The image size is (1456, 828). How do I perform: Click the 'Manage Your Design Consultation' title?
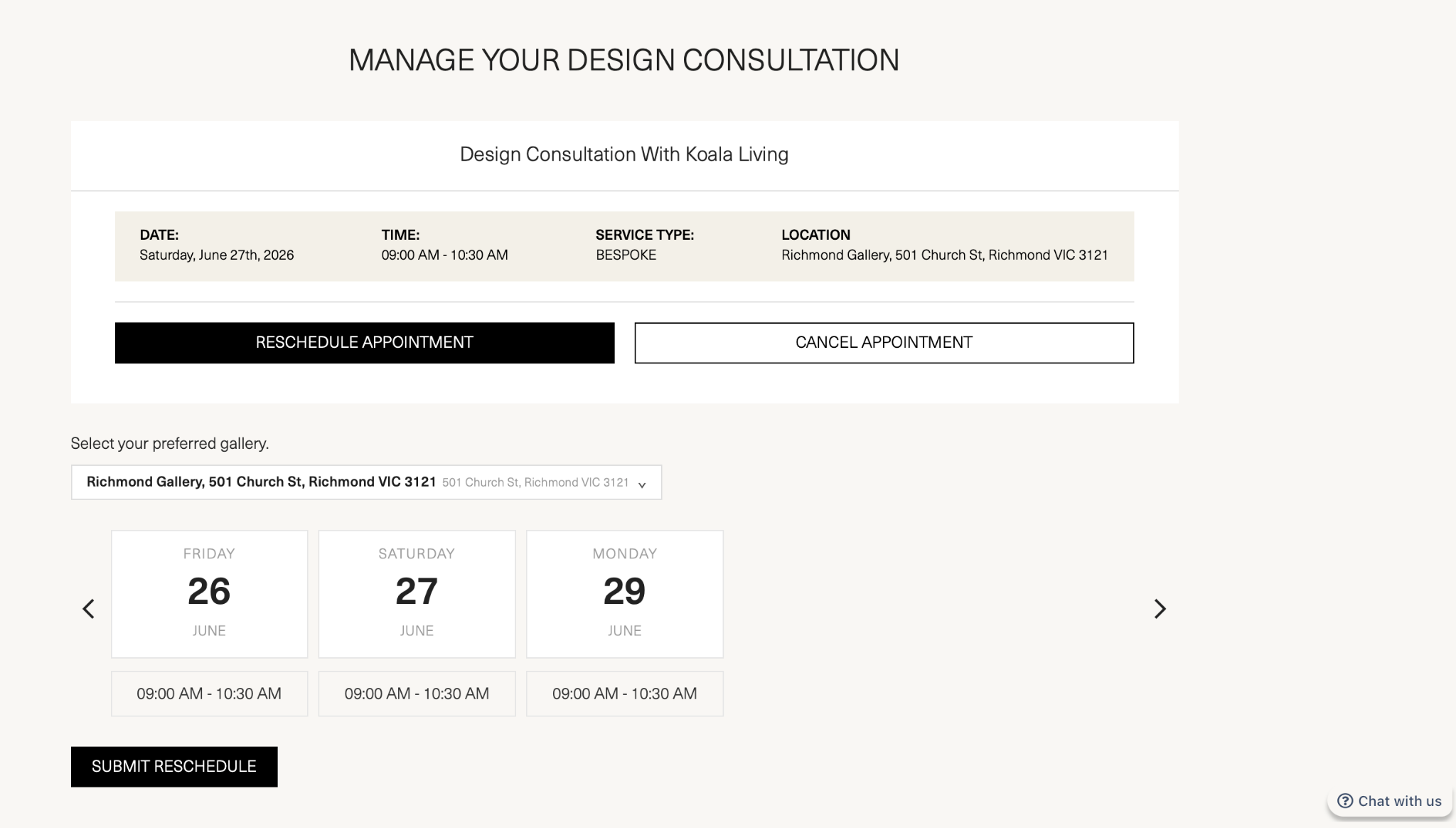(624, 60)
